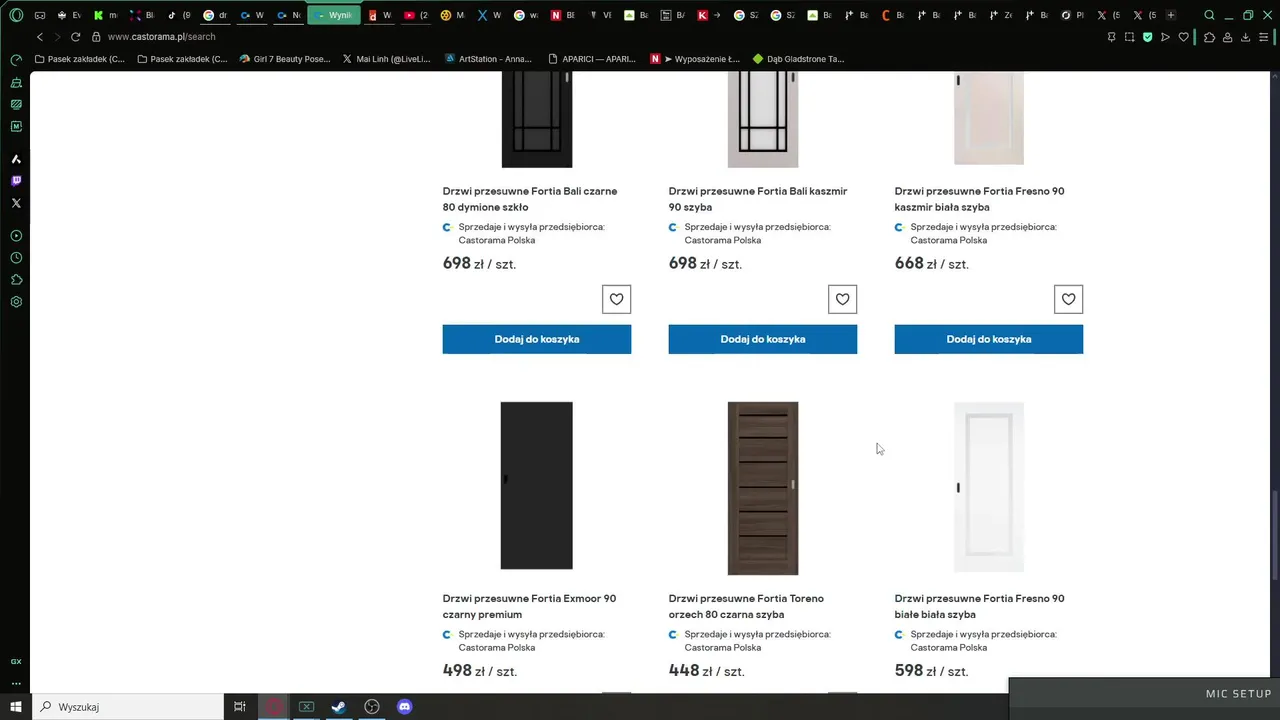
Task: Search tabs with the magnifier icon
Action: click(1209, 15)
